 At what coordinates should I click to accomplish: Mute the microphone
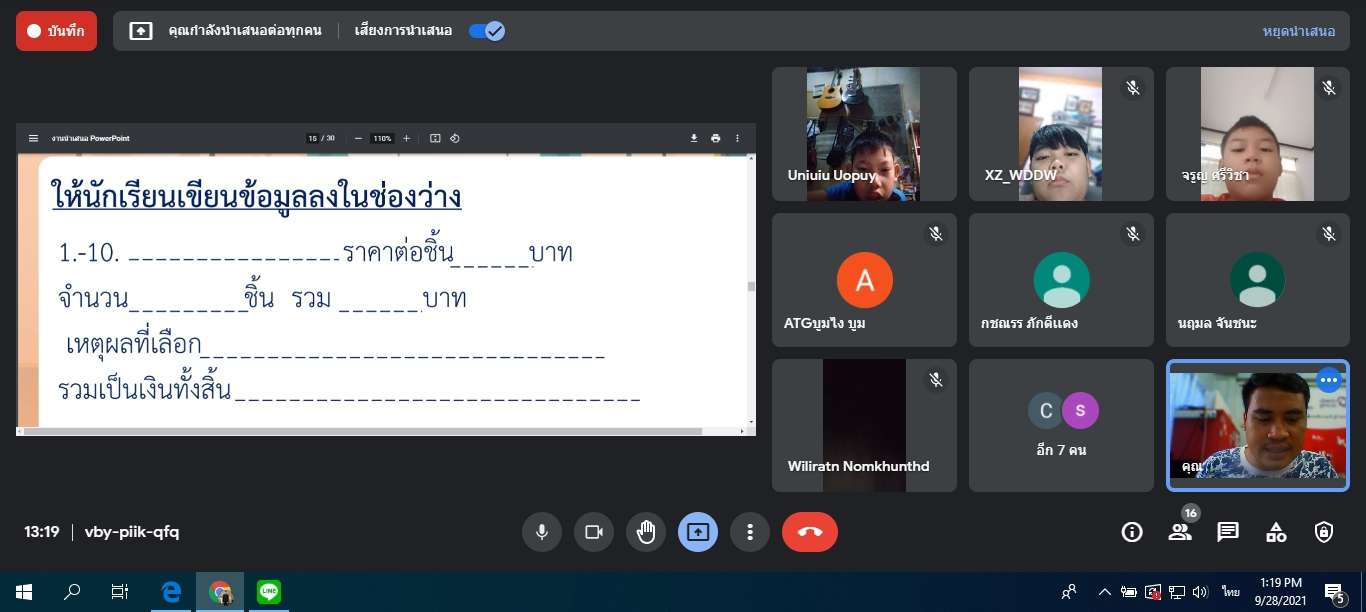542,532
